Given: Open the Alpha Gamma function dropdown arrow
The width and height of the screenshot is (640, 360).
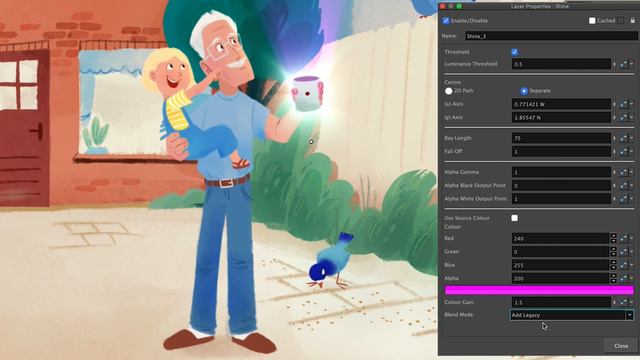Looking at the screenshot, I should tap(631, 172).
